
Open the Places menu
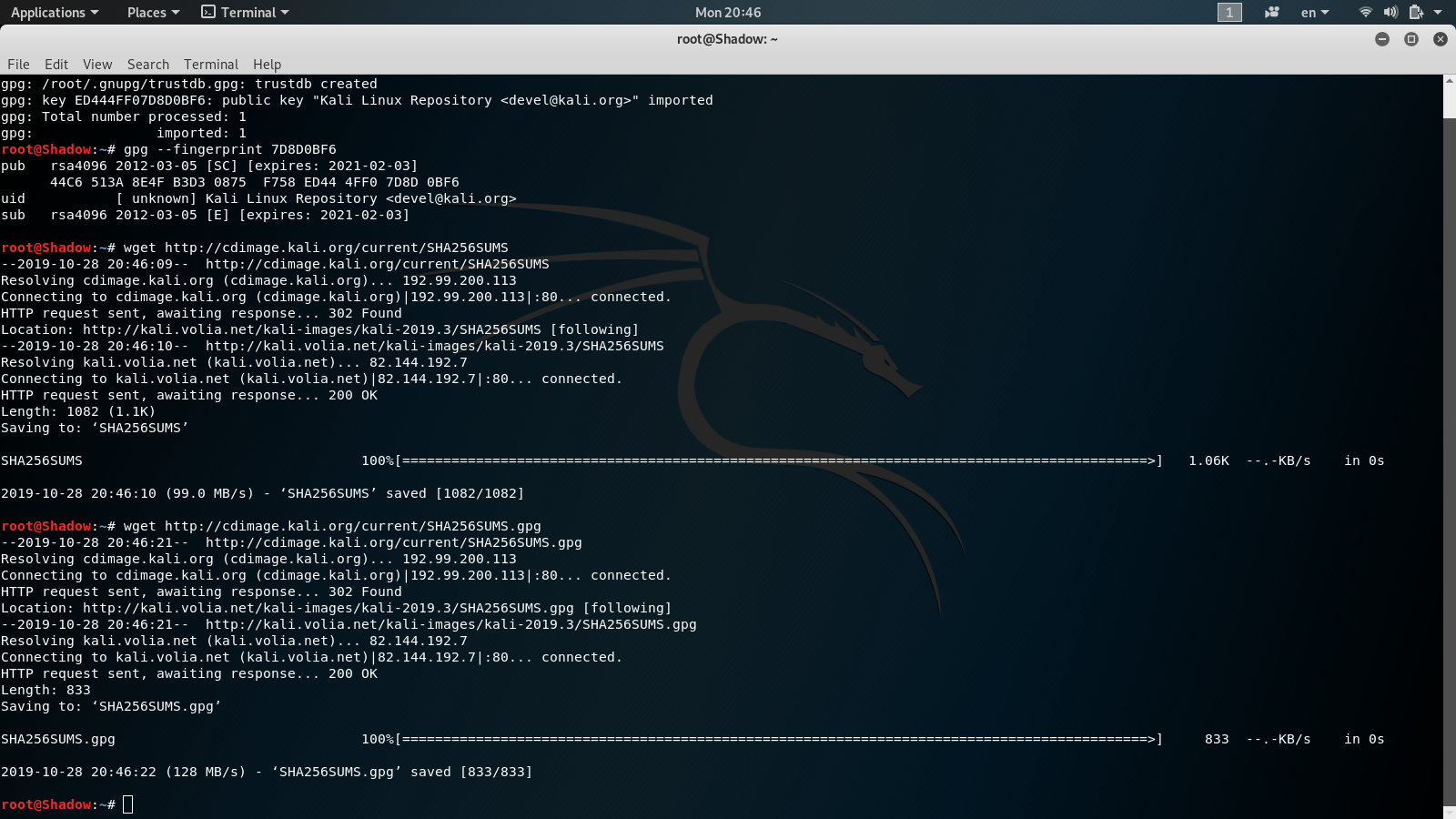153,12
